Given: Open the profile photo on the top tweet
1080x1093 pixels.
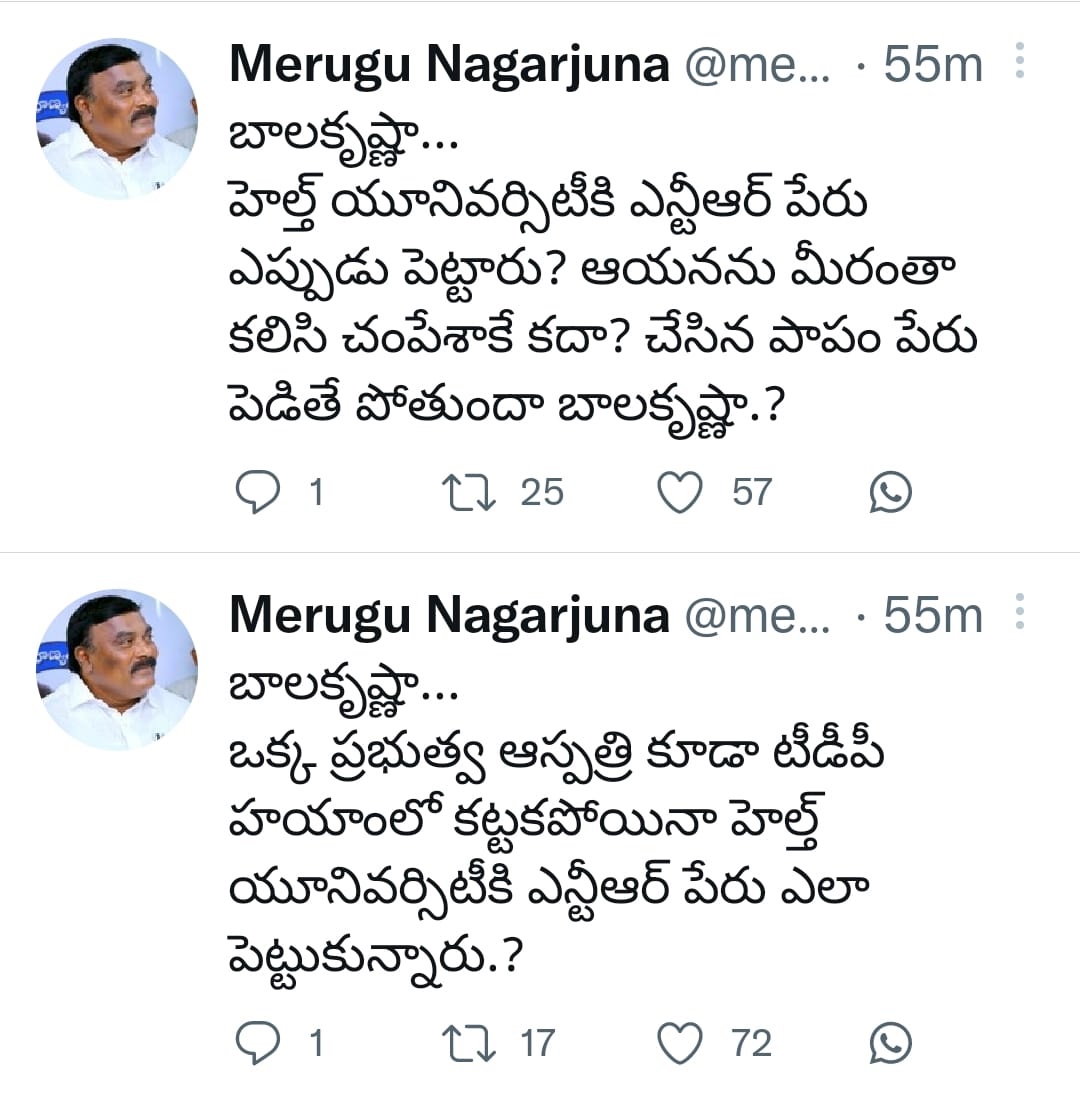Looking at the screenshot, I should tap(117, 118).
